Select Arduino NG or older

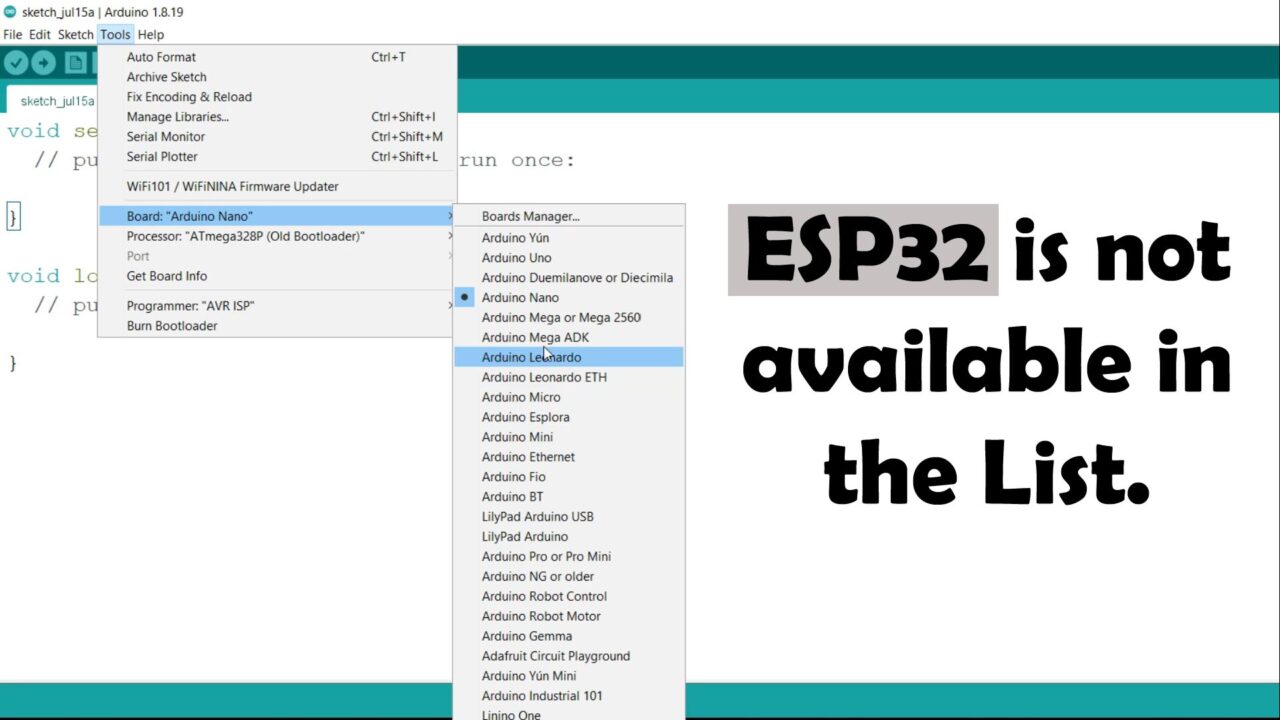(x=569, y=577)
